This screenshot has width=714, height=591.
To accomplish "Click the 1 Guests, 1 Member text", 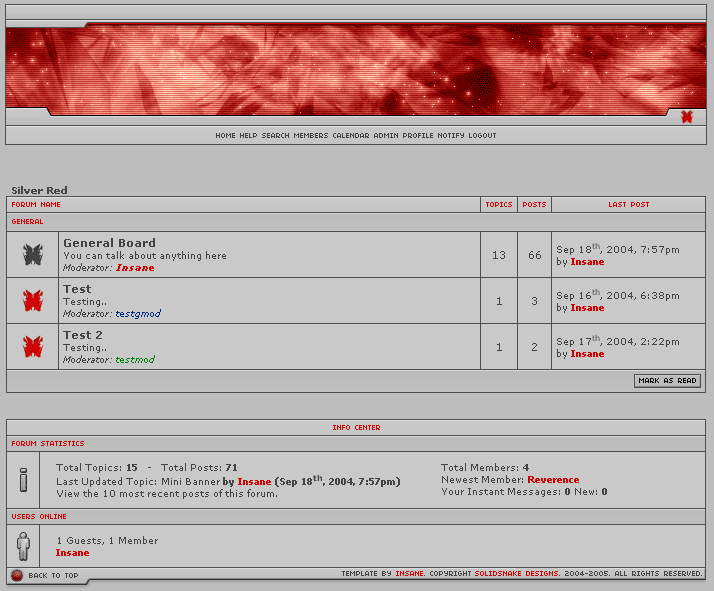I will pos(107,541).
